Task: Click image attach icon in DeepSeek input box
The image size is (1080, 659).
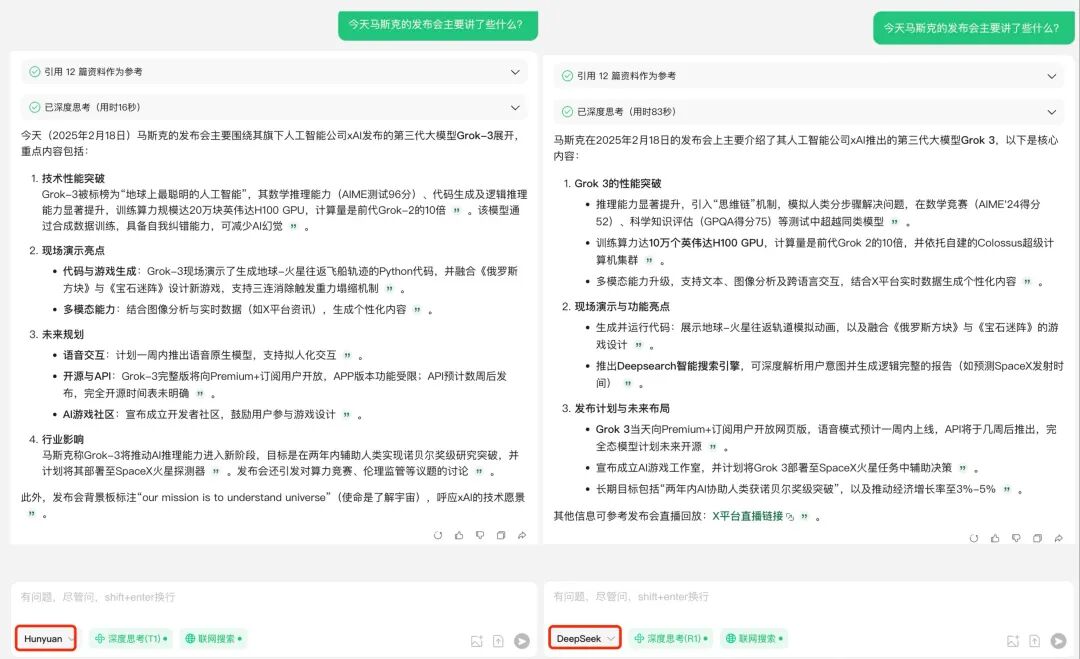Action: (x=1012, y=641)
